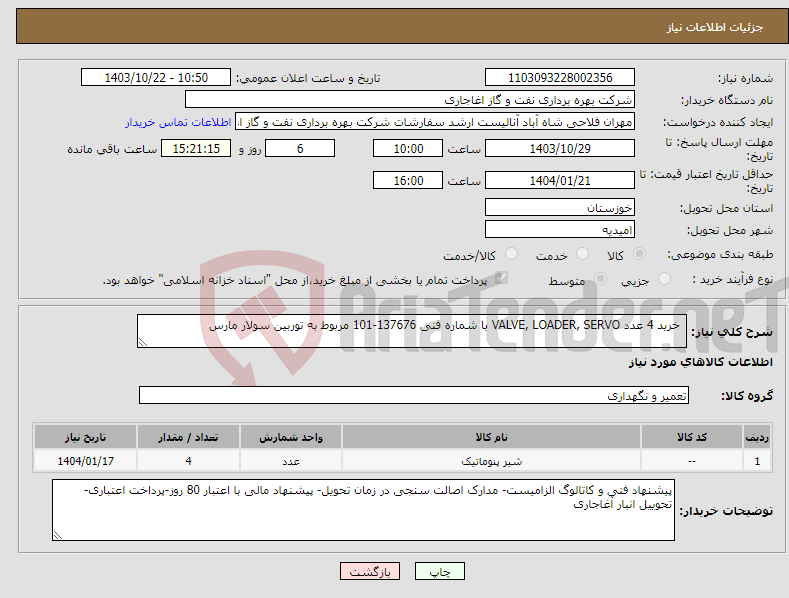Click the resize handle of description box
Screen dimensions: 789x598
pos(143,342)
